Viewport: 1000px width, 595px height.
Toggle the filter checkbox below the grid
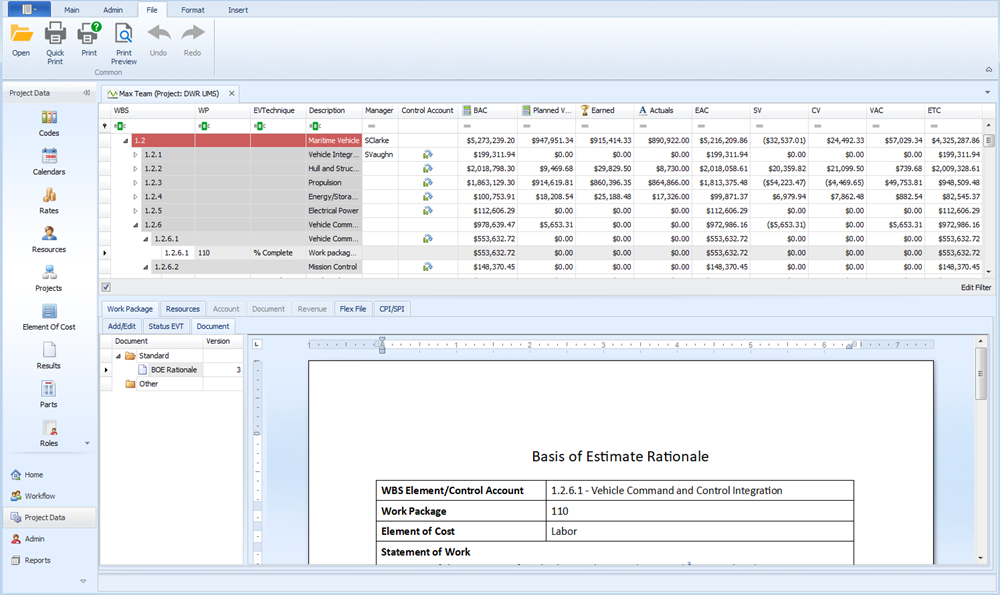click(107, 287)
